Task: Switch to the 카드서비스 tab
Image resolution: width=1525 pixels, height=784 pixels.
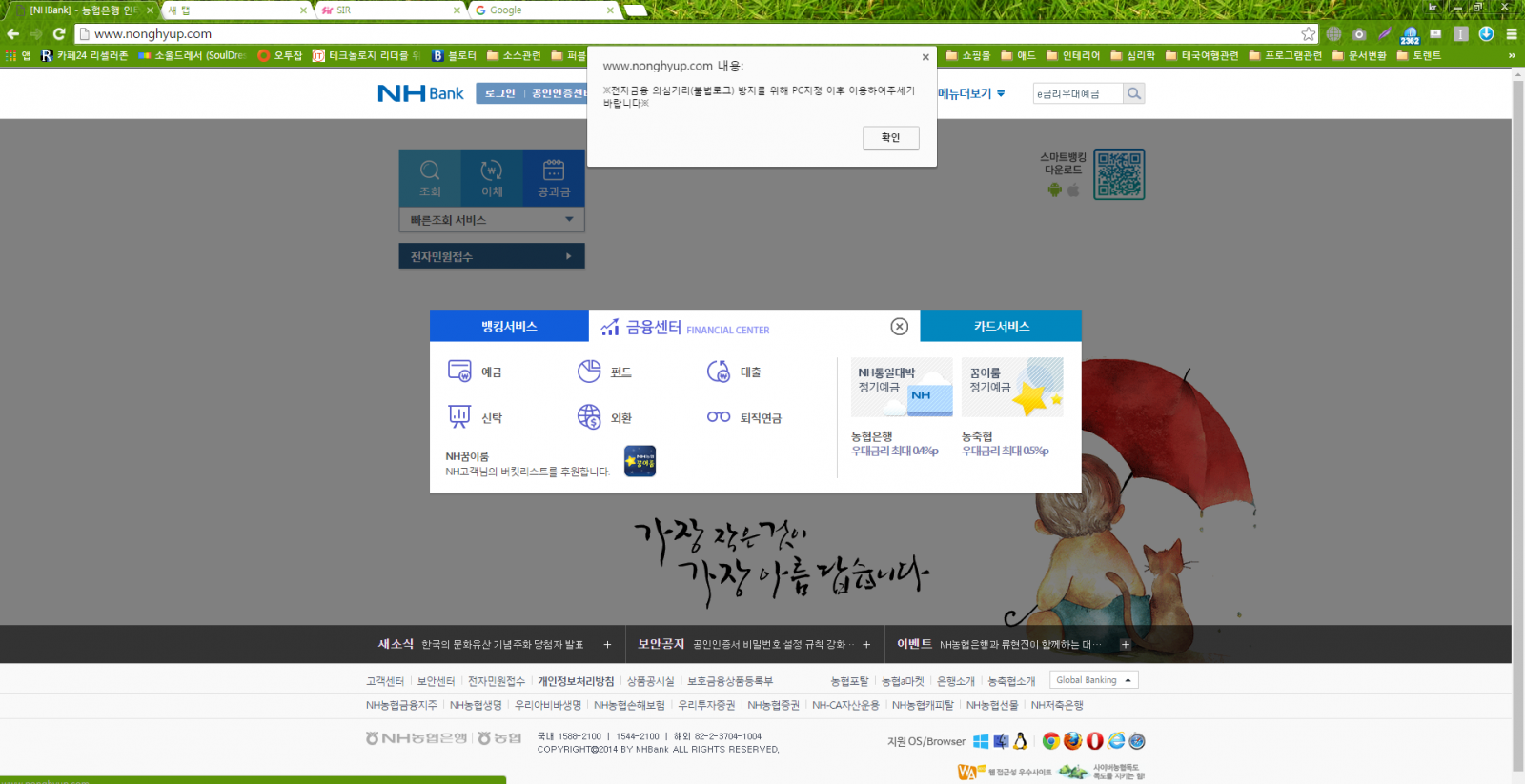Action: click(1001, 326)
